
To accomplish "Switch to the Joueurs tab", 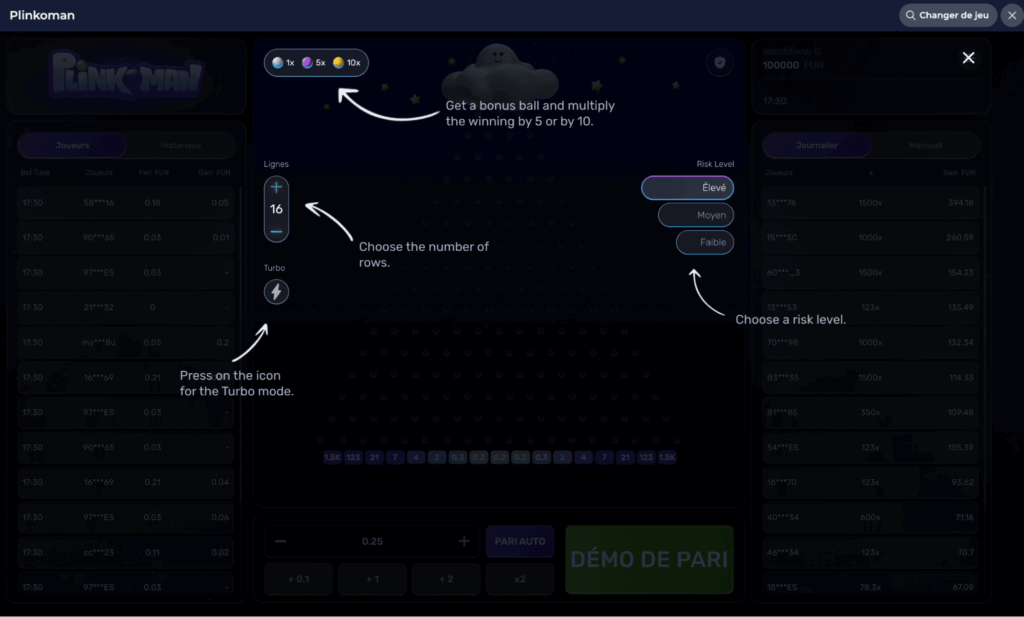I will click(x=72, y=145).
